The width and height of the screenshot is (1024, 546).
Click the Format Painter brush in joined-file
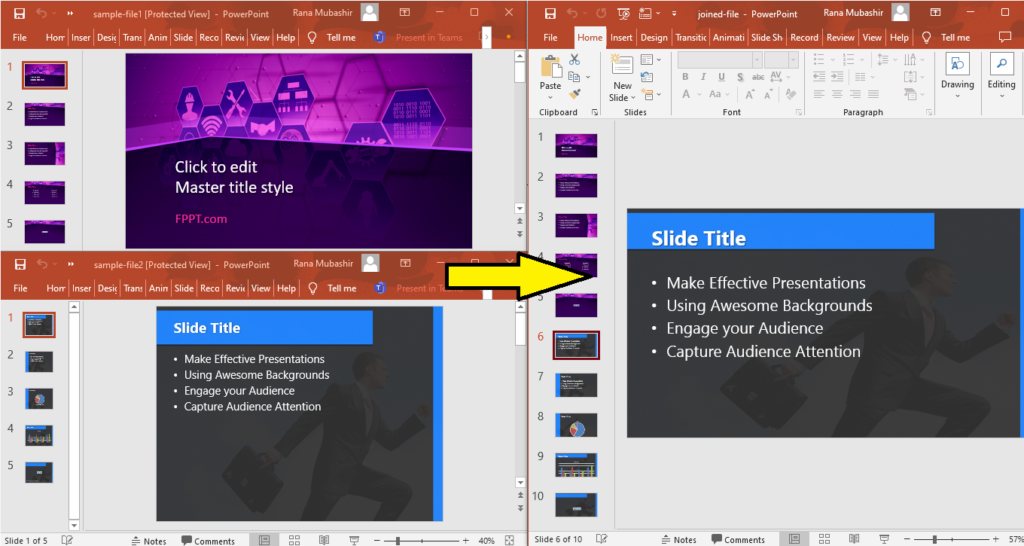[574, 94]
